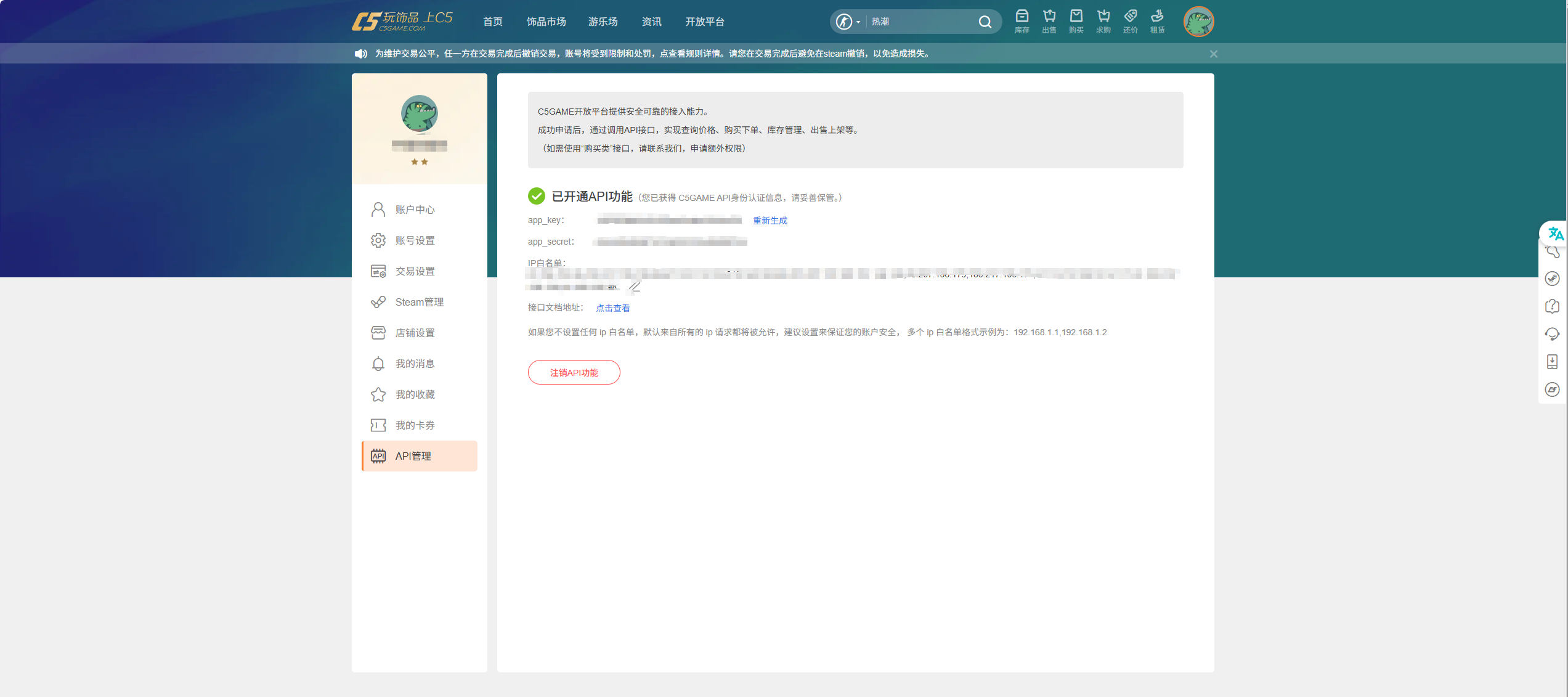The image size is (1568, 697).
Task: Click the Steam icon in right sidebar
Action: (1553, 279)
